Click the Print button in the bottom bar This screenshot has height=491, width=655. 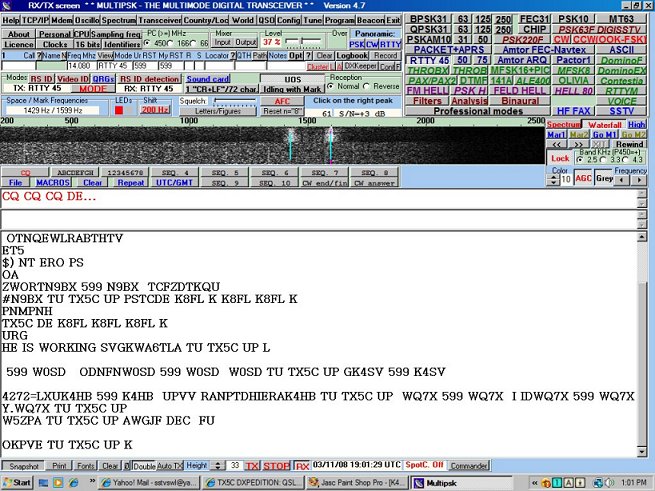coord(59,466)
